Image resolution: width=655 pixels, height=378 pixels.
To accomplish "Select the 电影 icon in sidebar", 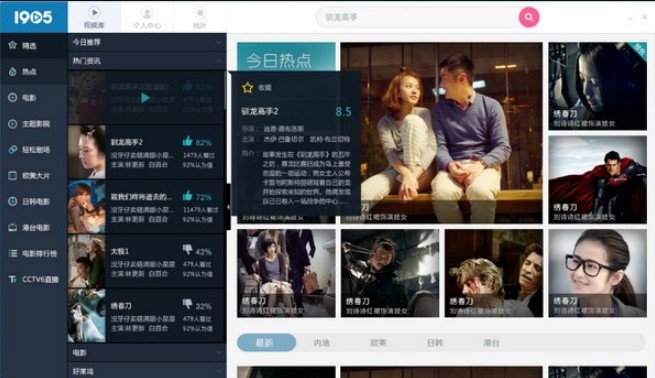I will (13, 97).
